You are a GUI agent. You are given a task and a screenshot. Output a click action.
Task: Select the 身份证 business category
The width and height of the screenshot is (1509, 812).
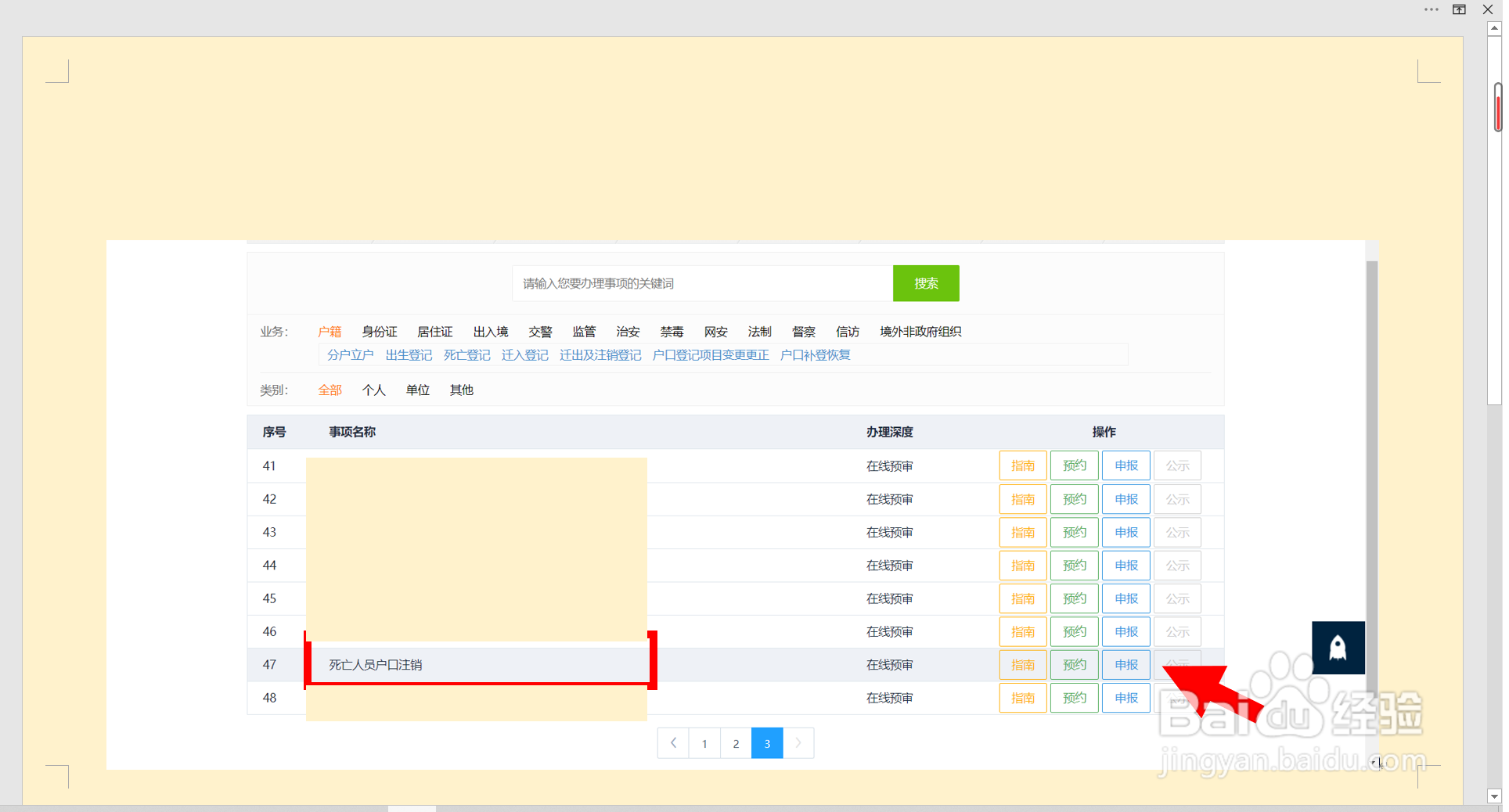[x=380, y=332]
